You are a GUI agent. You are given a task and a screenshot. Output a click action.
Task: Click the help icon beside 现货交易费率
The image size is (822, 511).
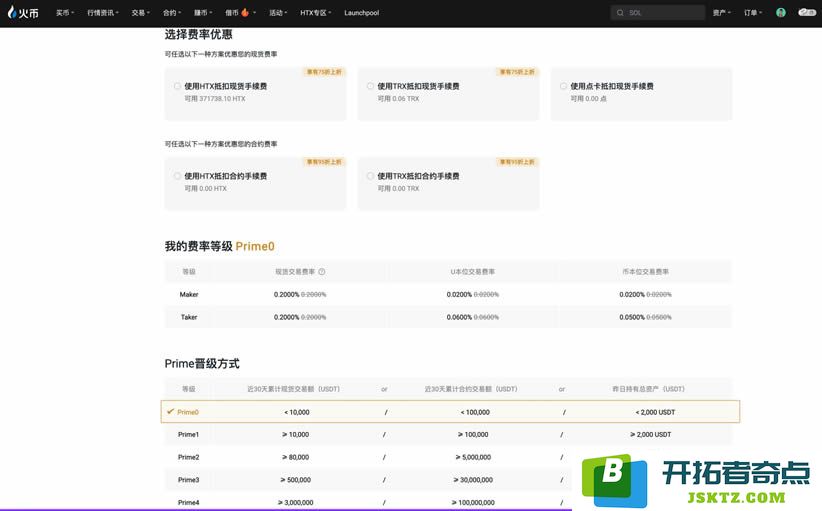(322, 271)
